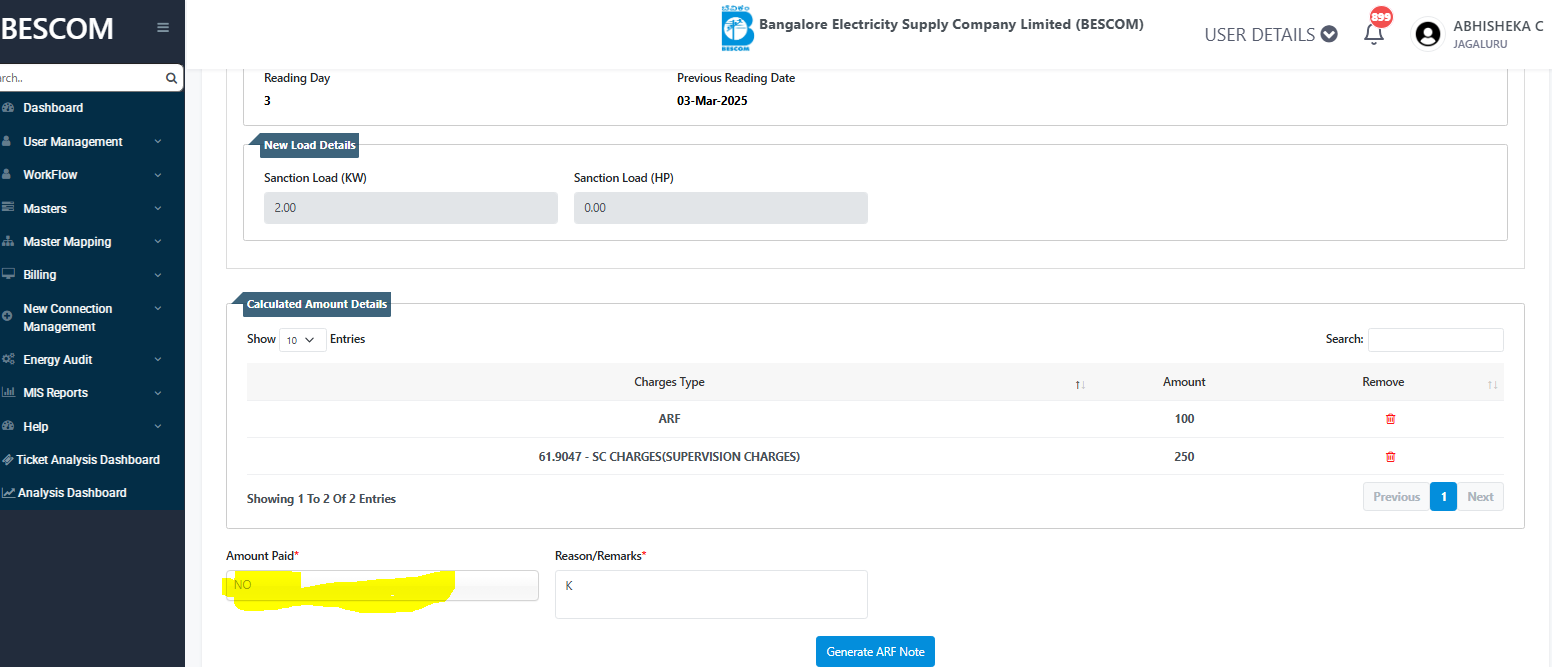Click the Masters sidebar icon
Image resolution: width=1552 pixels, height=667 pixels.
click(x=8, y=208)
